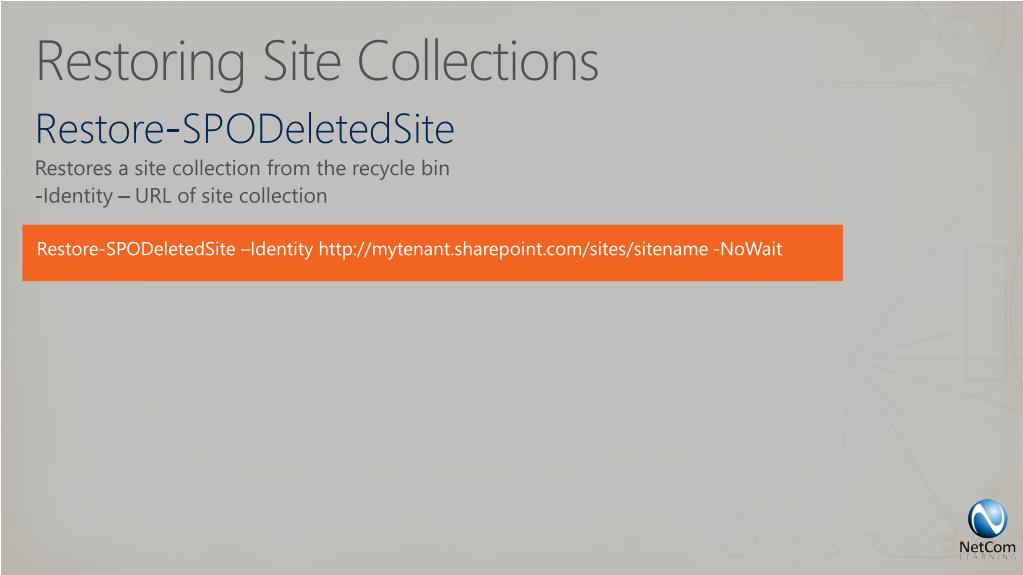
Task: Click the word 'Restoring' in the title
Action: coord(141,64)
